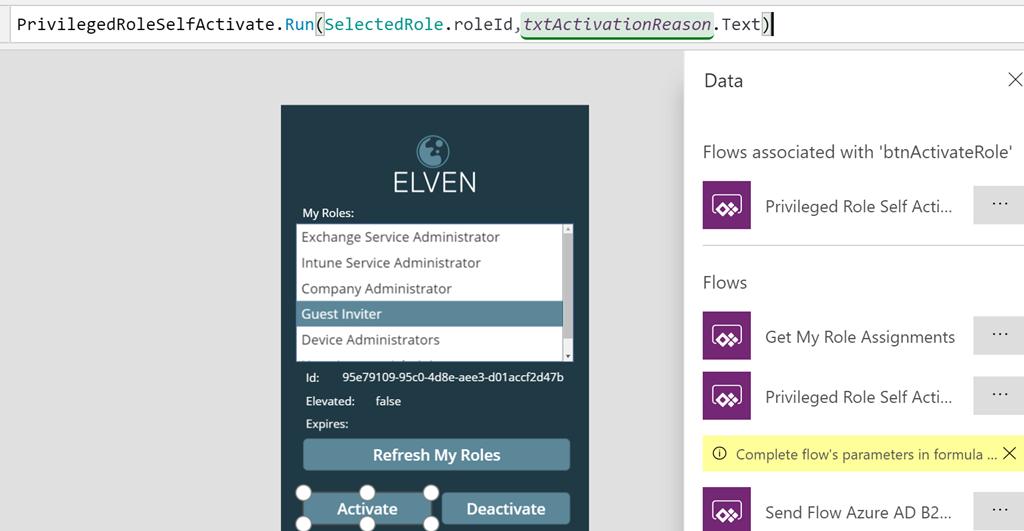This screenshot has height=531, width=1024.
Task: Open the ellipsis menu for the associated flow
Action: point(999,204)
